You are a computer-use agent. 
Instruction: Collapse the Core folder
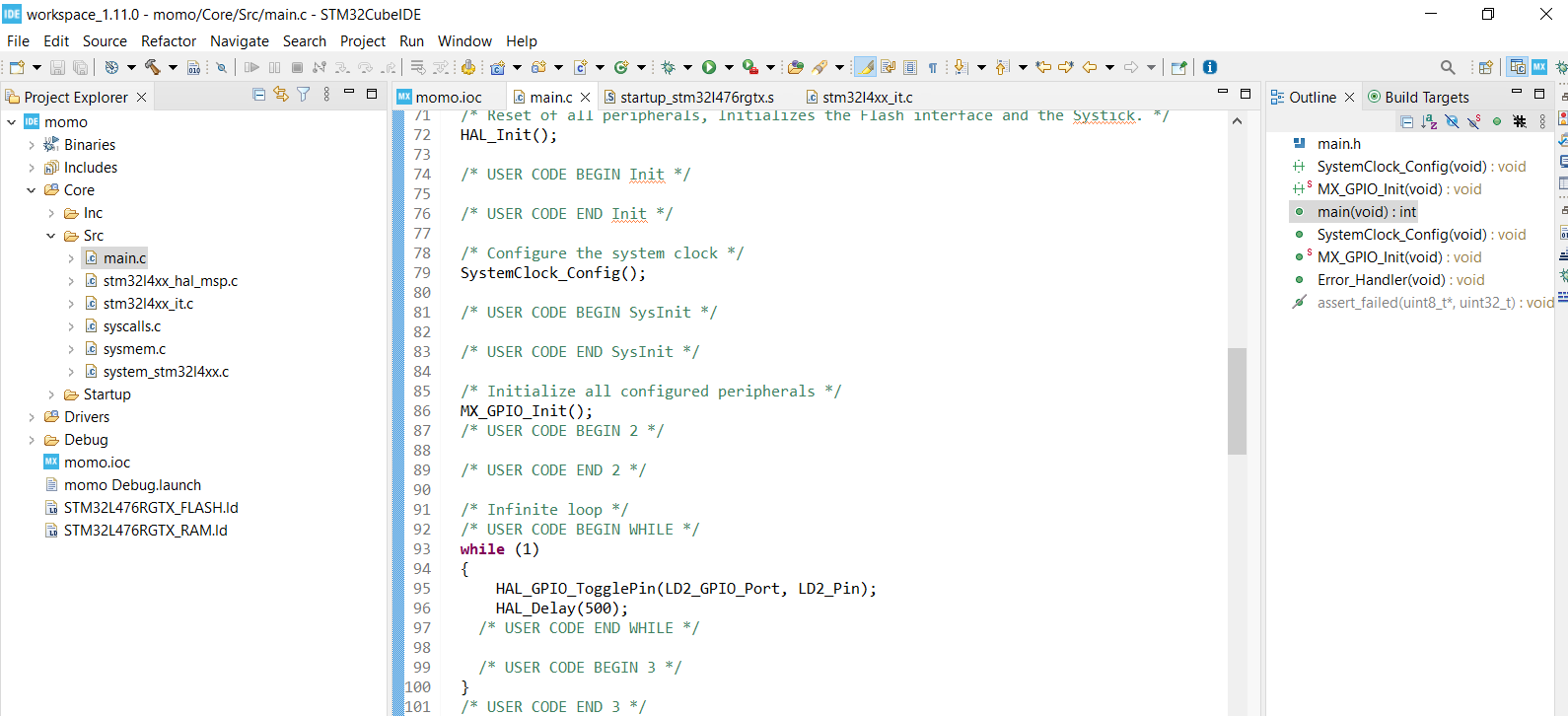pyautogui.click(x=32, y=190)
